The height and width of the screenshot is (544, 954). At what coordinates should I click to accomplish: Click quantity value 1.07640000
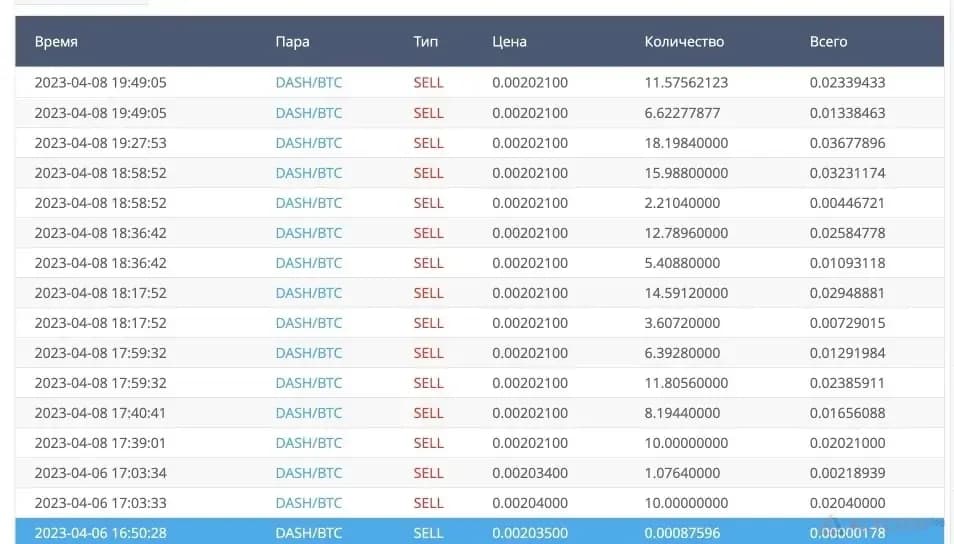[682, 473]
